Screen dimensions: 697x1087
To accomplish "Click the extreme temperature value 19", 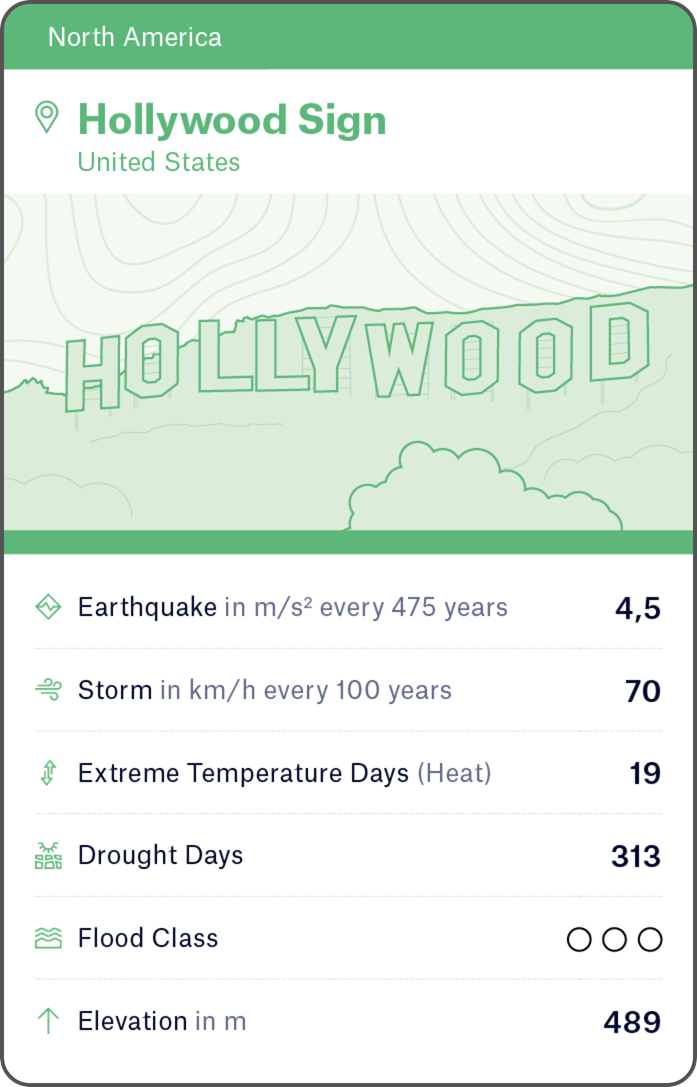I will coord(645,774).
